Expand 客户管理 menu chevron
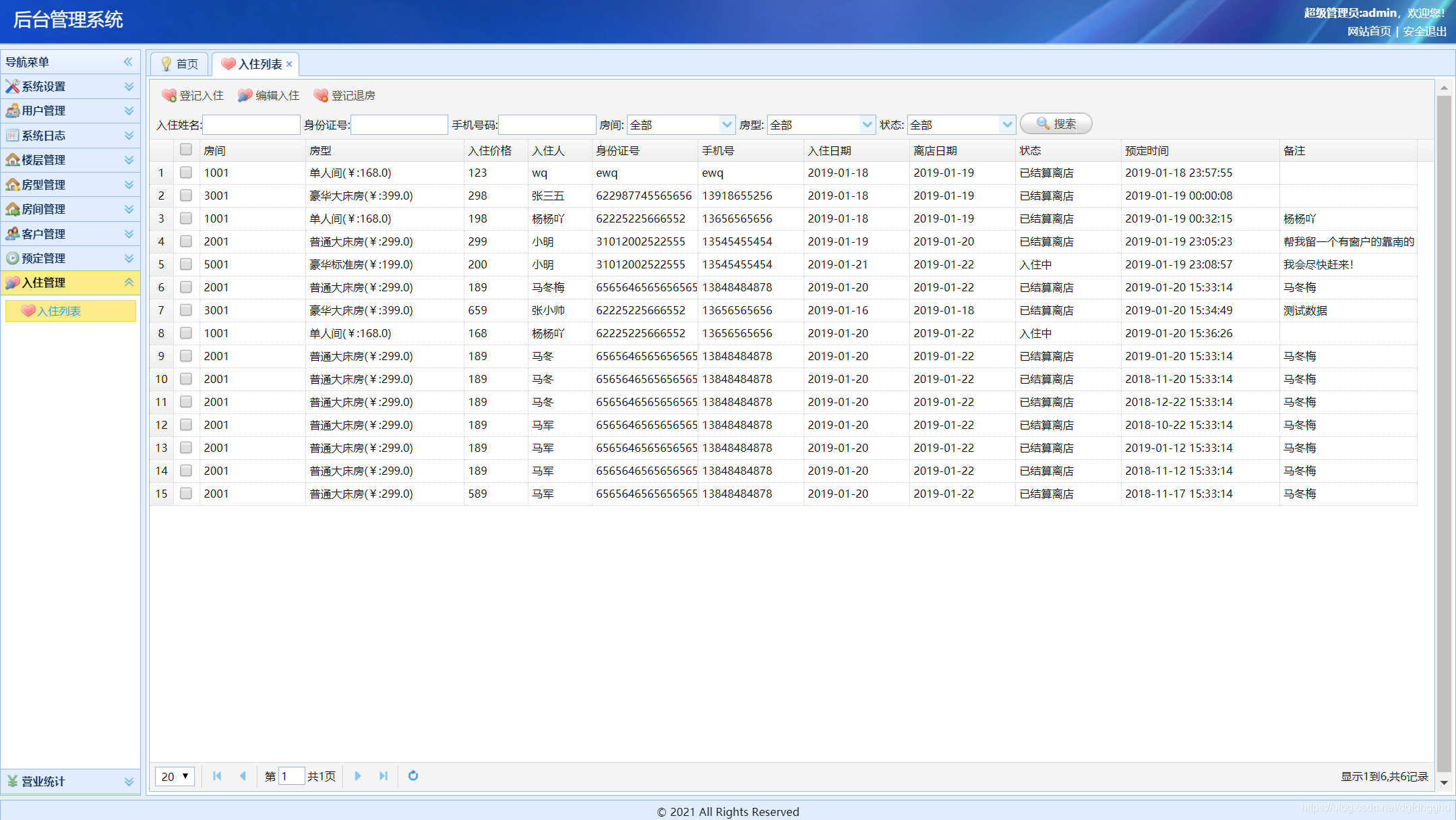 (x=129, y=233)
